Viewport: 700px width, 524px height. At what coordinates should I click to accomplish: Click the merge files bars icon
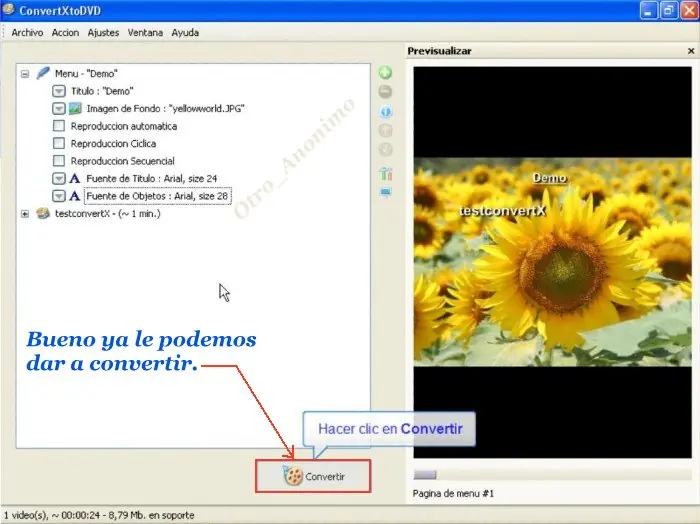click(386, 173)
